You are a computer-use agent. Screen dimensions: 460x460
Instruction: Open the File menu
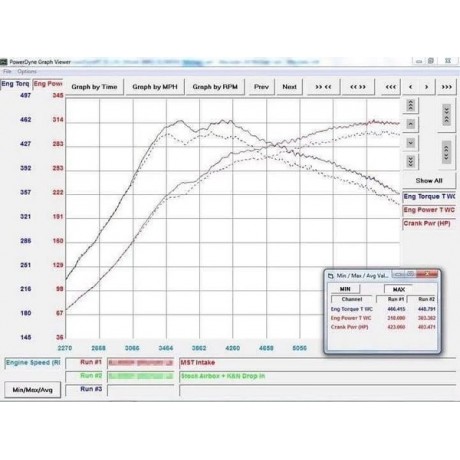click(7, 72)
